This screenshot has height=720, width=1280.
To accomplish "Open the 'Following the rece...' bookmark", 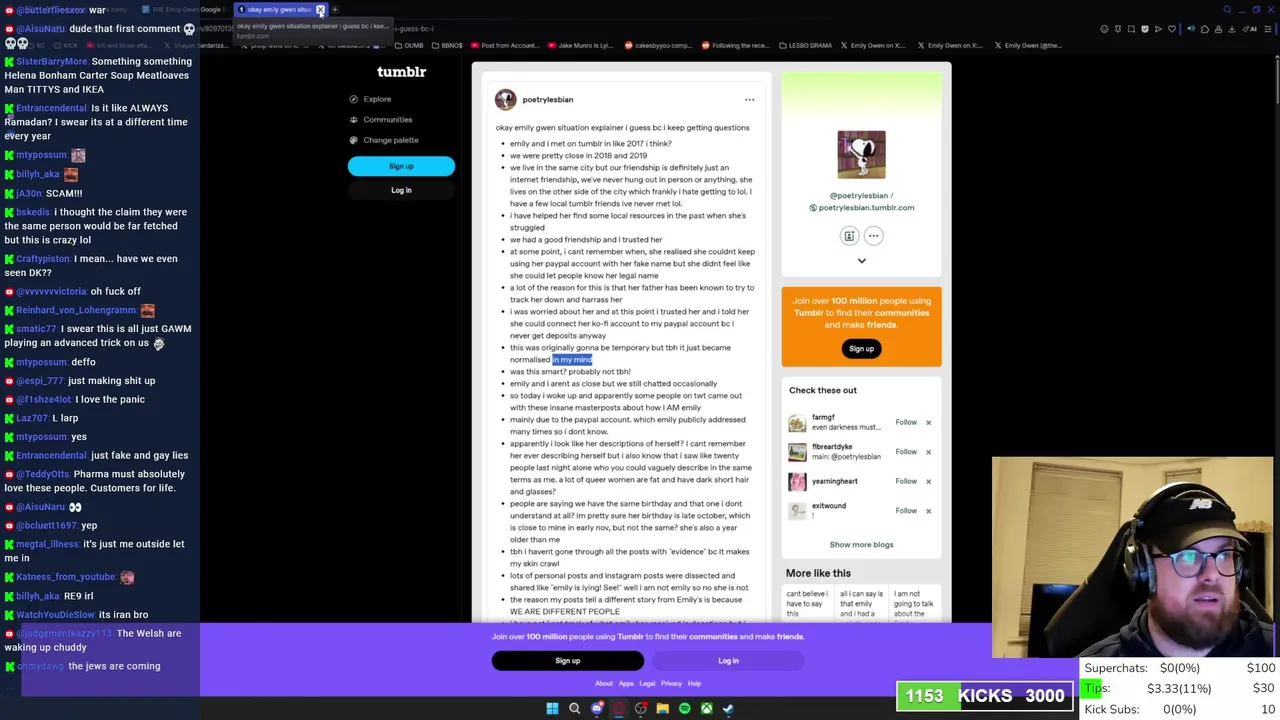I will click(736, 45).
